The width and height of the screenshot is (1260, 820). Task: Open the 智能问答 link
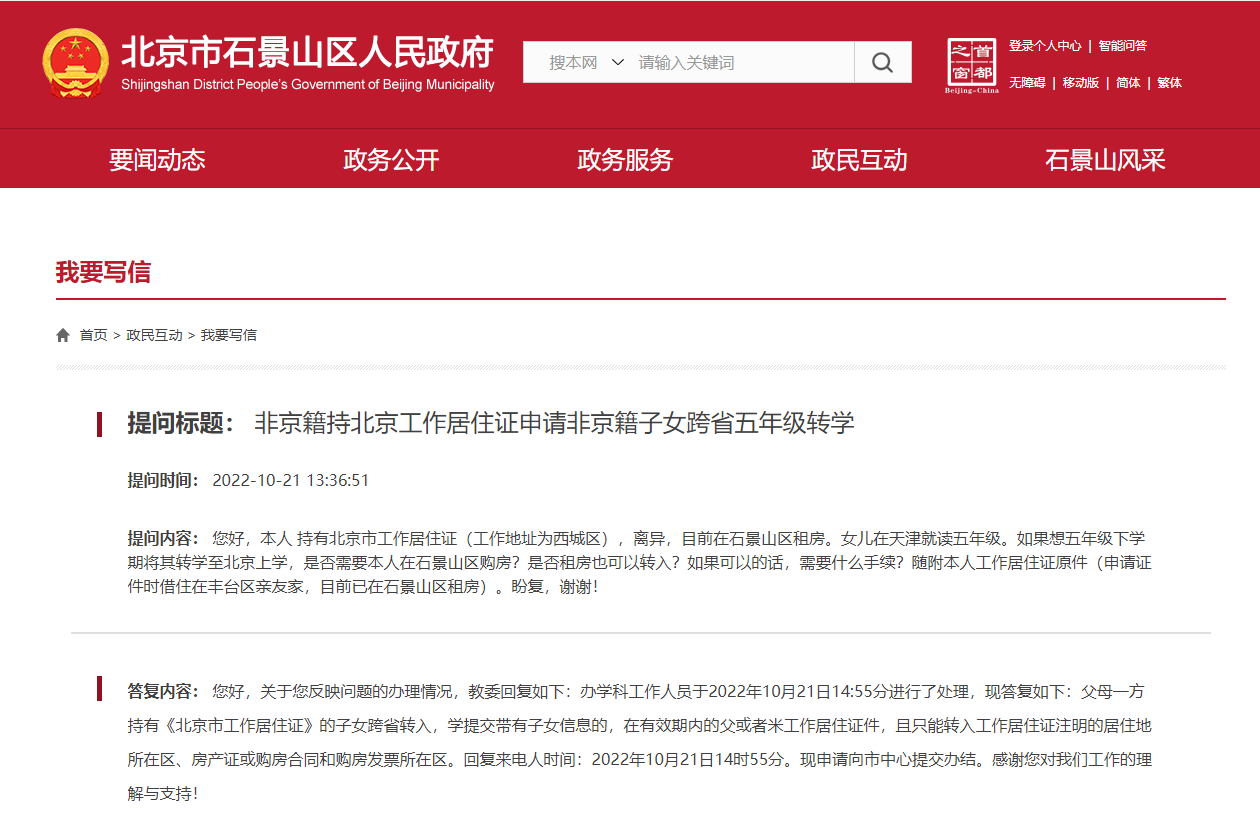point(1122,46)
